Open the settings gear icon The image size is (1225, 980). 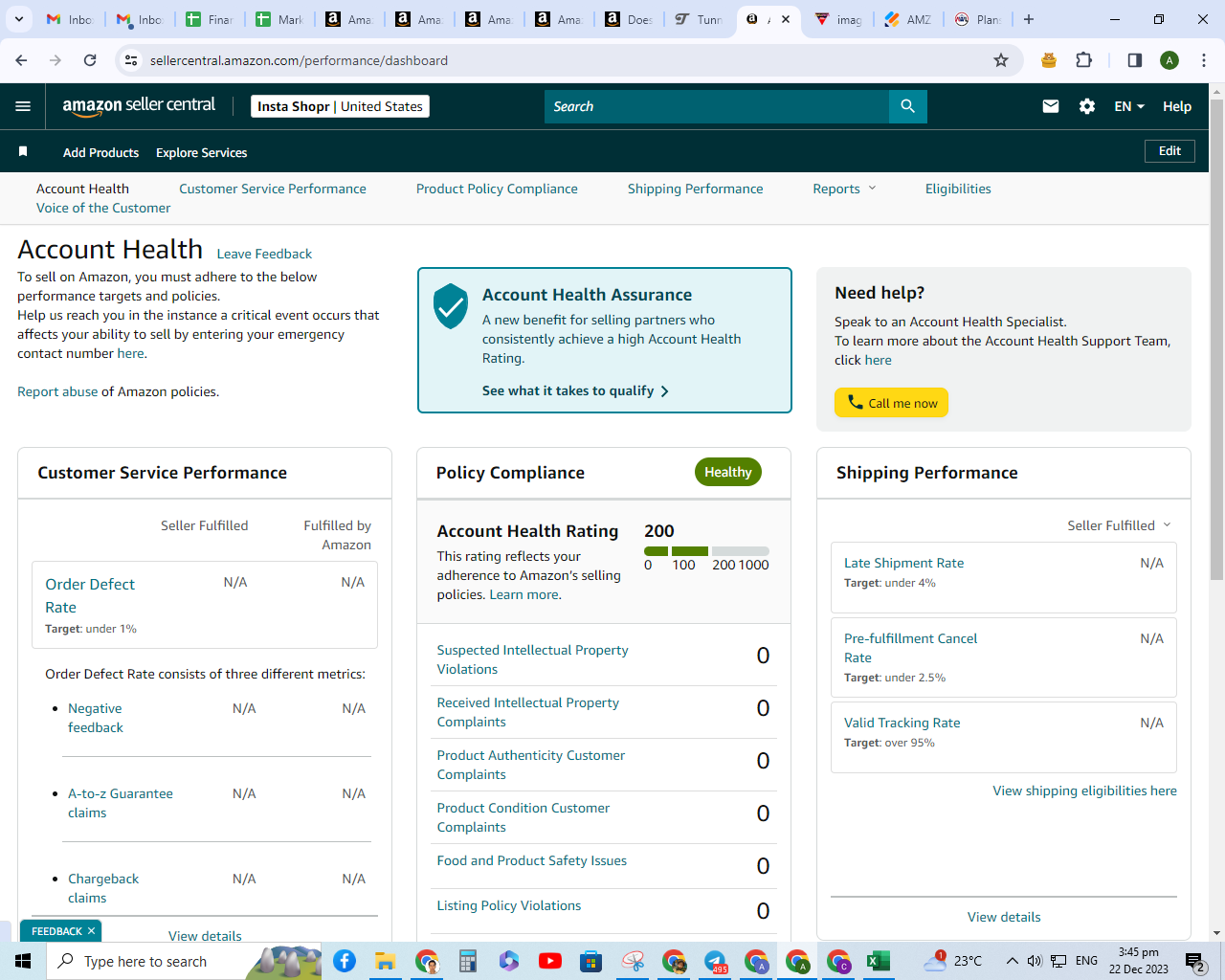1087,106
